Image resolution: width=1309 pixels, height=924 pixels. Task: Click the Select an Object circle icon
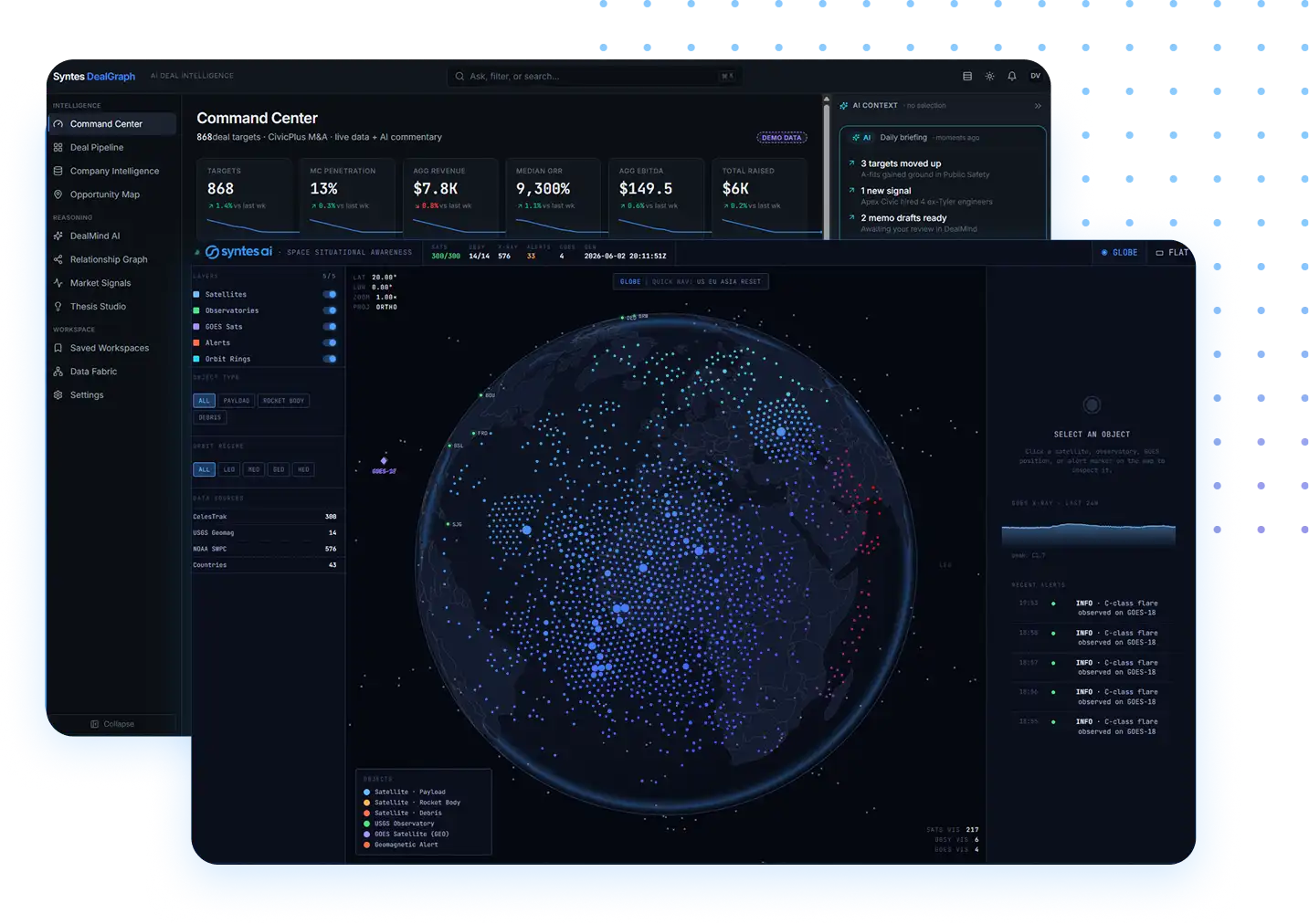(1092, 404)
